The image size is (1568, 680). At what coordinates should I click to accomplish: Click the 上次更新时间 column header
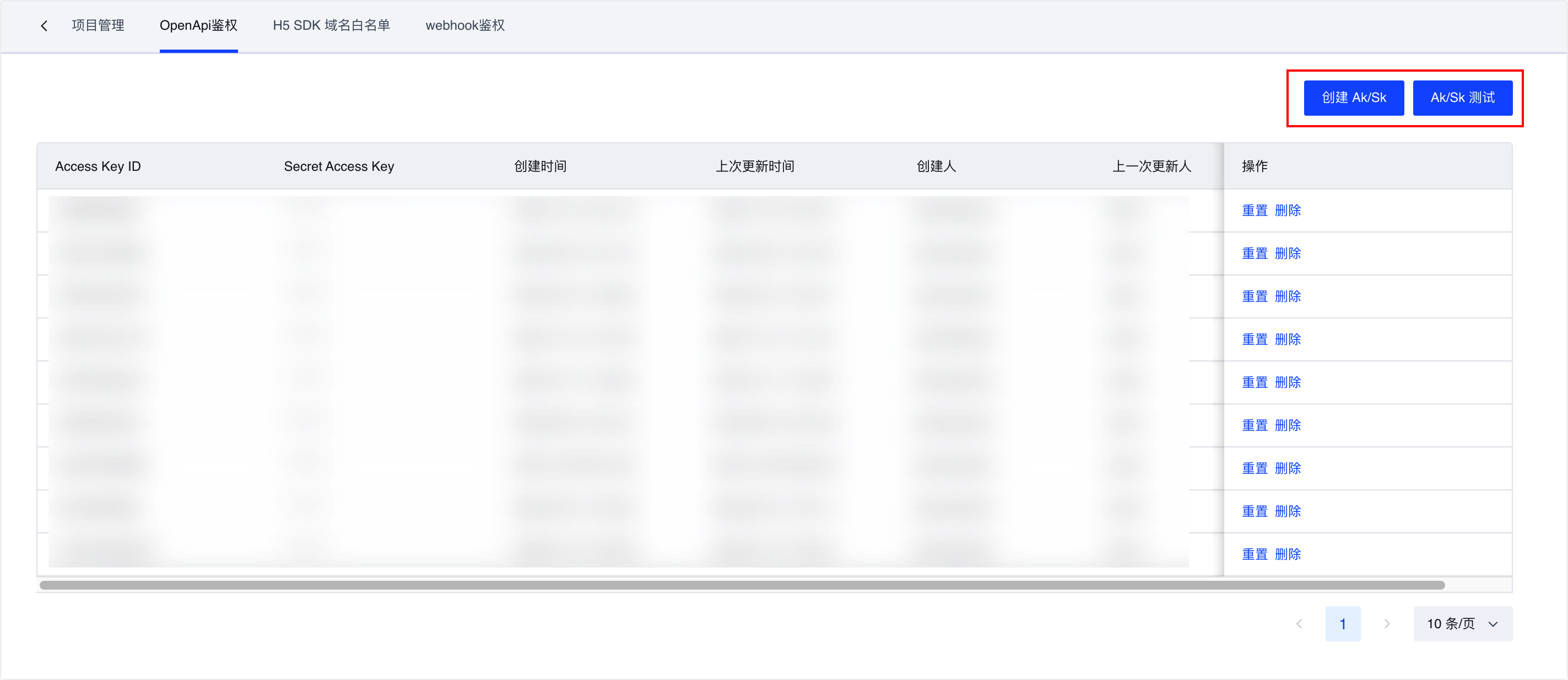[755, 166]
